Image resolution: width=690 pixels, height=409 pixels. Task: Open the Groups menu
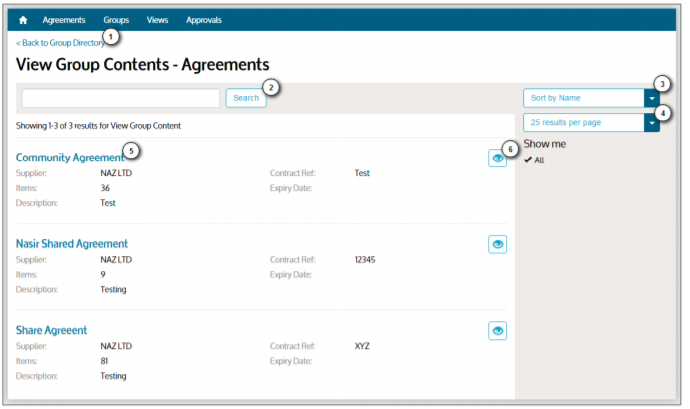point(116,20)
